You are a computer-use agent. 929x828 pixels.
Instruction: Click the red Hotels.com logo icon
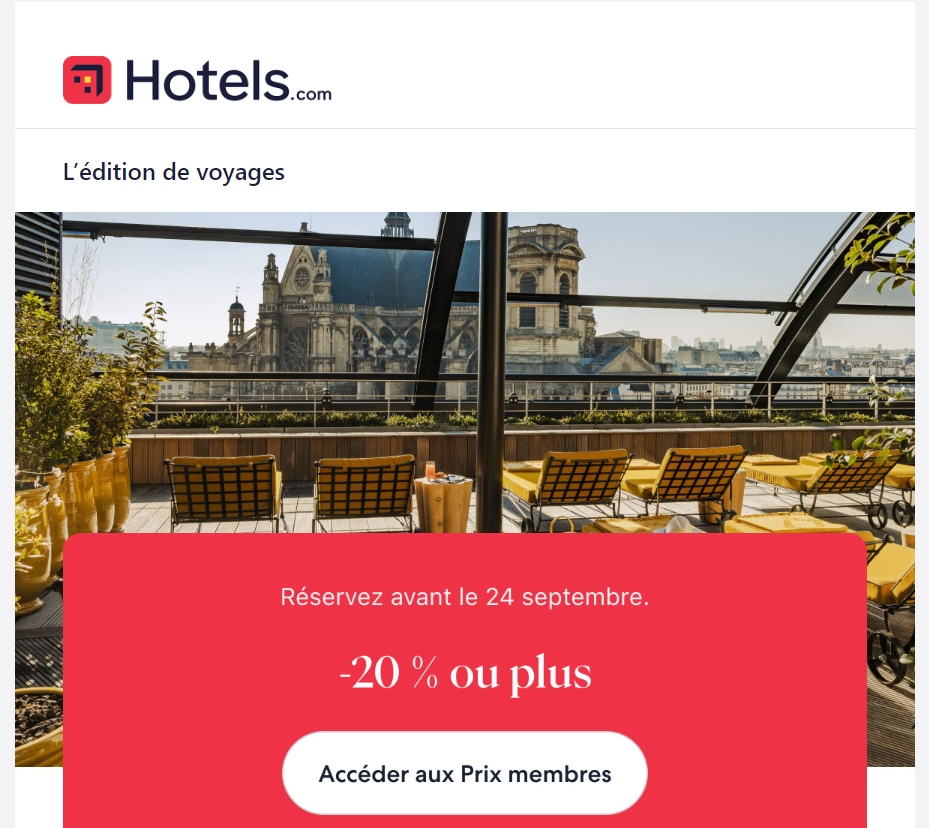[x=87, y=80]
